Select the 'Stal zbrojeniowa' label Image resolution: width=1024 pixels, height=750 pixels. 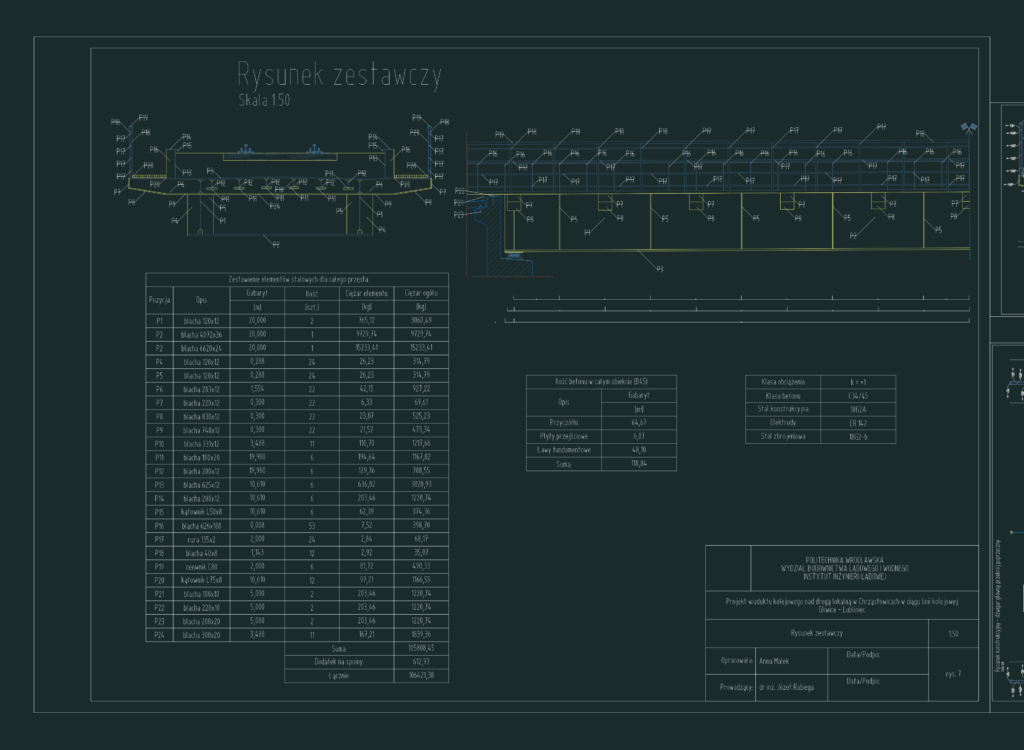(x=783, y=436)
